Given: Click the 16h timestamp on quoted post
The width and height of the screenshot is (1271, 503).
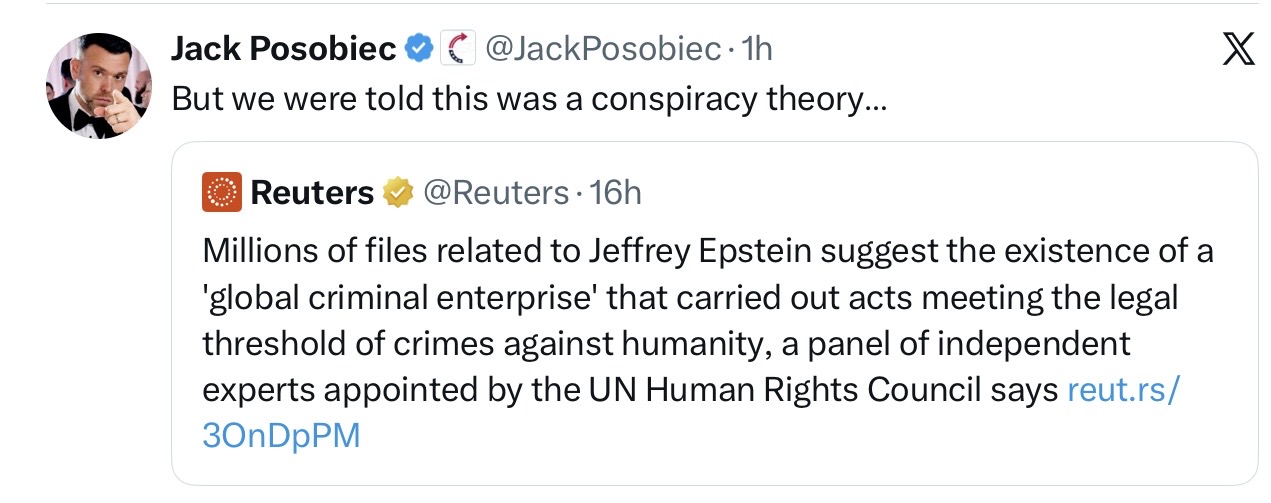Looking at the screenshot, I should (616, 192).
